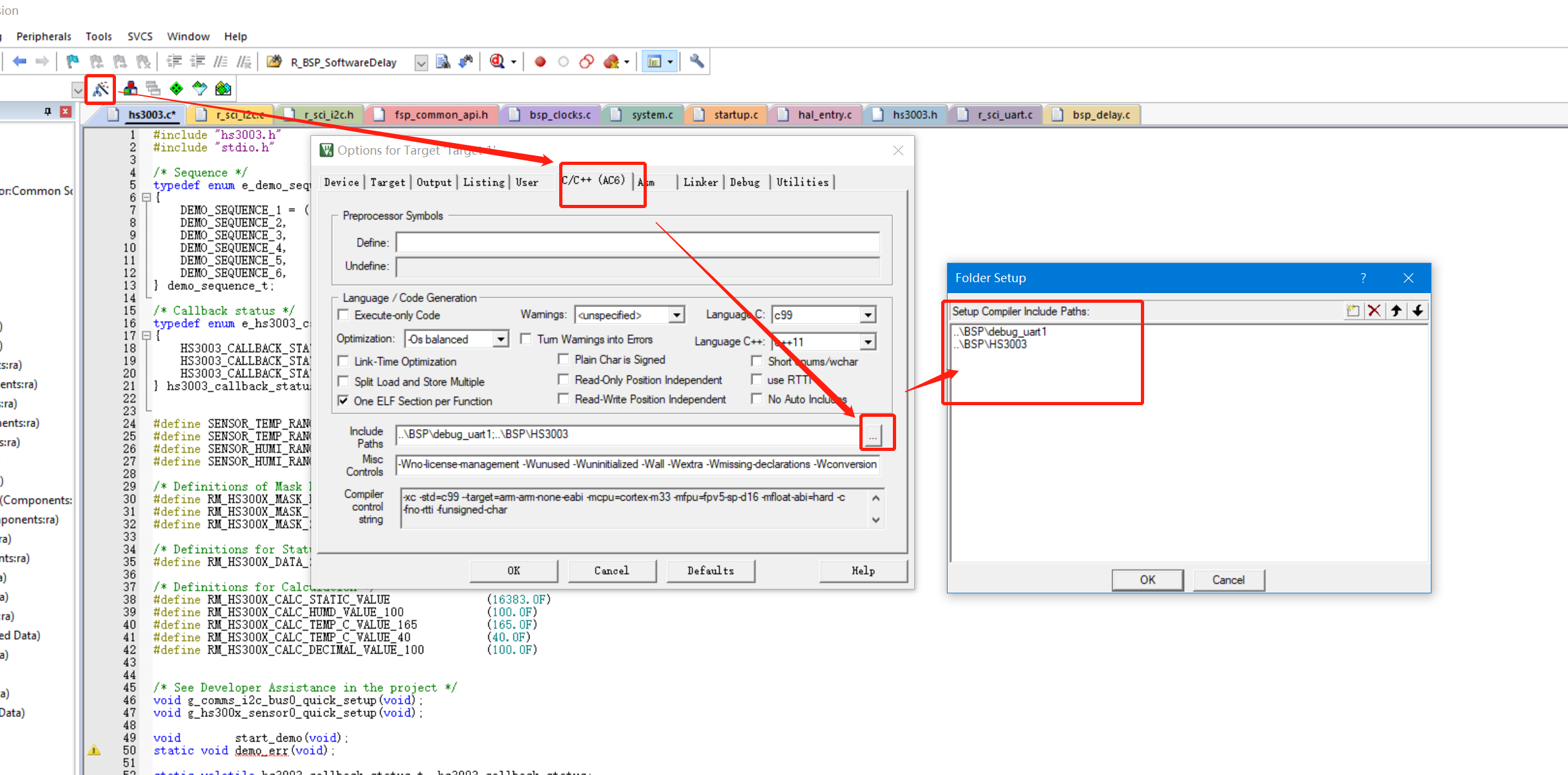Open the Warnings dropdown
The height and width of the screenshot is (775, 1568).
pyautogui.click(x=676, y=315)
